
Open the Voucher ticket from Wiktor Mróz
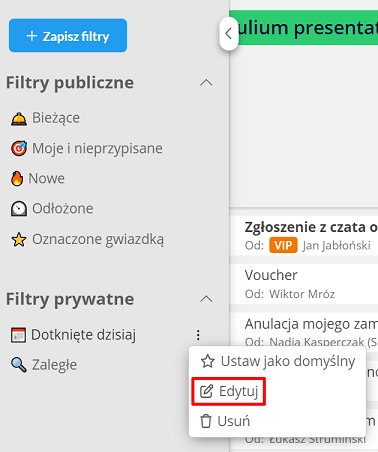(304, 284)
